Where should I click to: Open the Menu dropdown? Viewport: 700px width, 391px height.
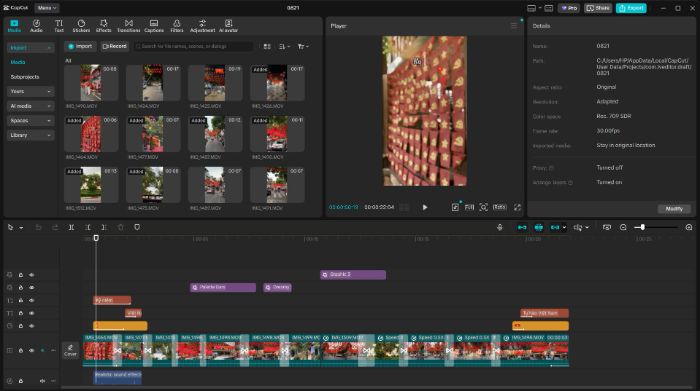46,8
